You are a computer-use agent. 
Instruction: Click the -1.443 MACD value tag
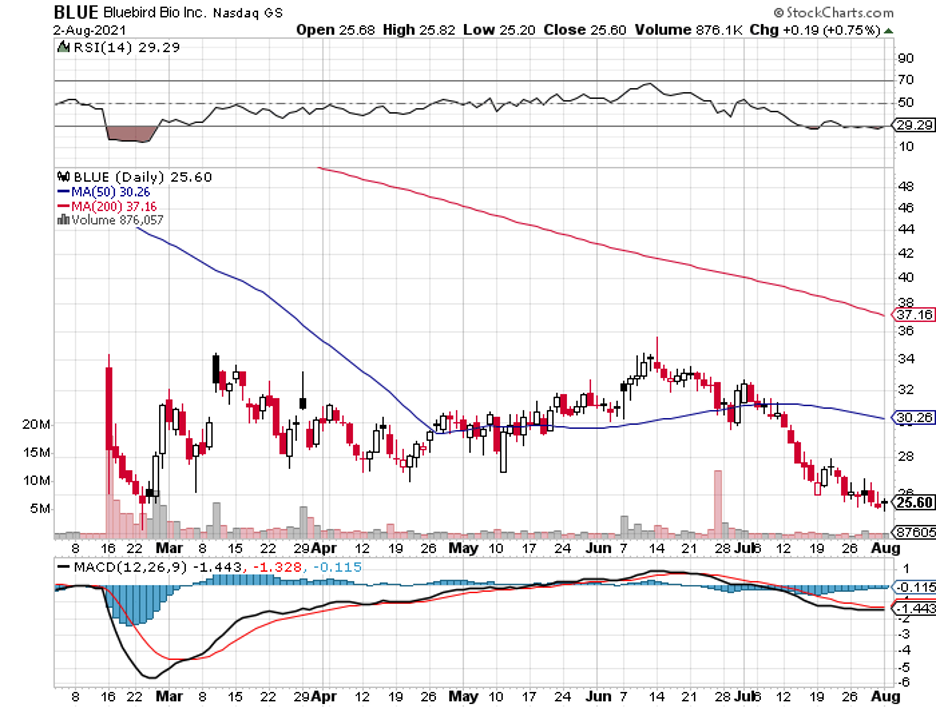click(x=914, y=608)
